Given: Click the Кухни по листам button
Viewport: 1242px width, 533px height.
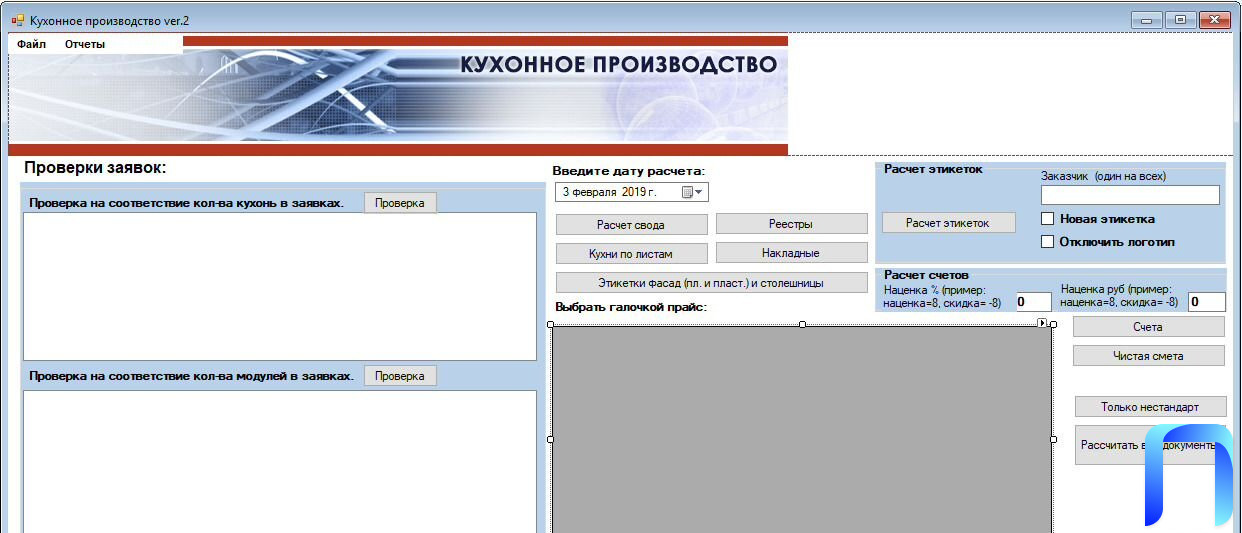Looking at the screenshot, I should tap(631, 254).
